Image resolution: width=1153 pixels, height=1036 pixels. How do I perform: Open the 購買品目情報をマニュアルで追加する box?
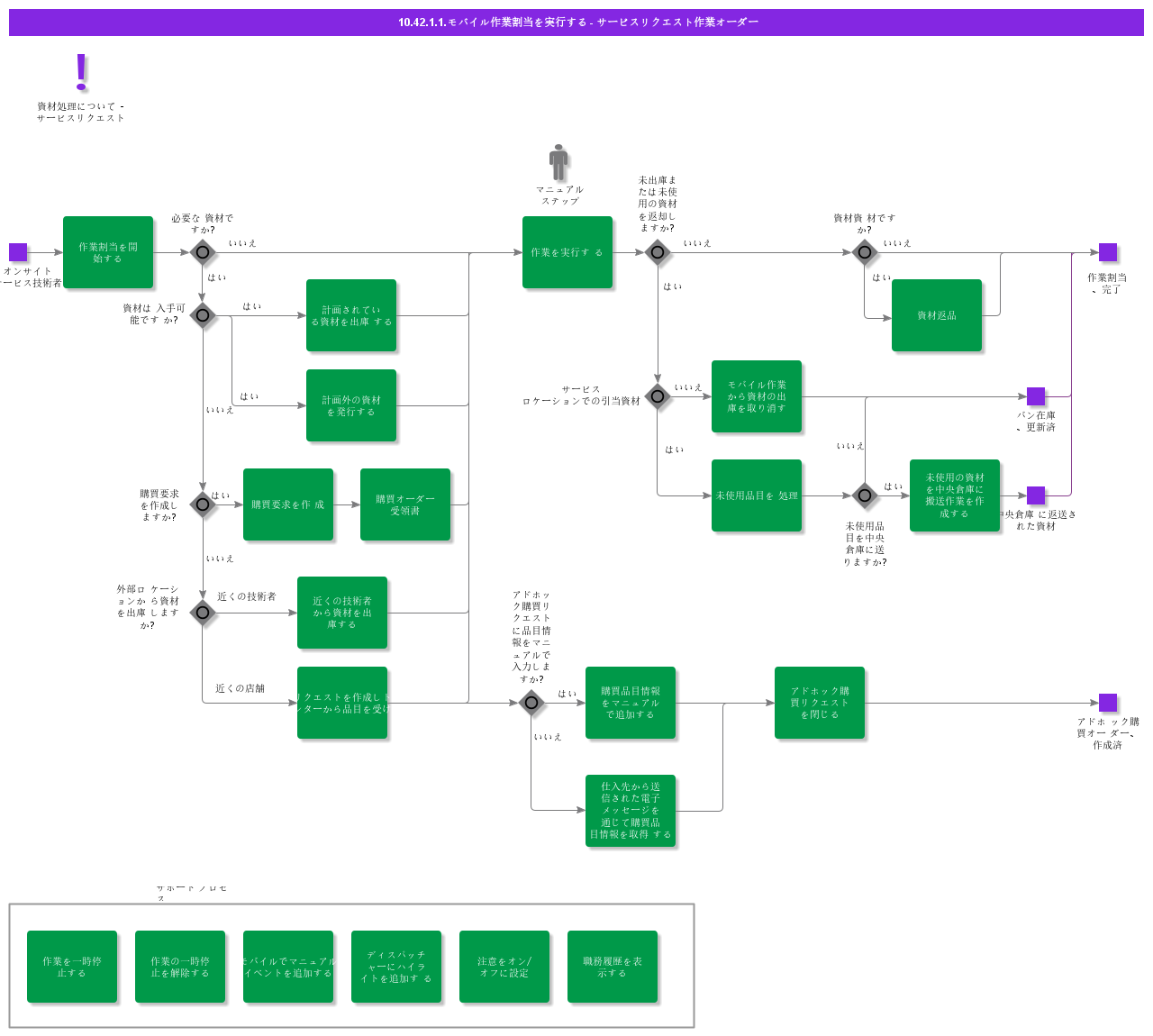pyautogui.click(x=631, y=703)
